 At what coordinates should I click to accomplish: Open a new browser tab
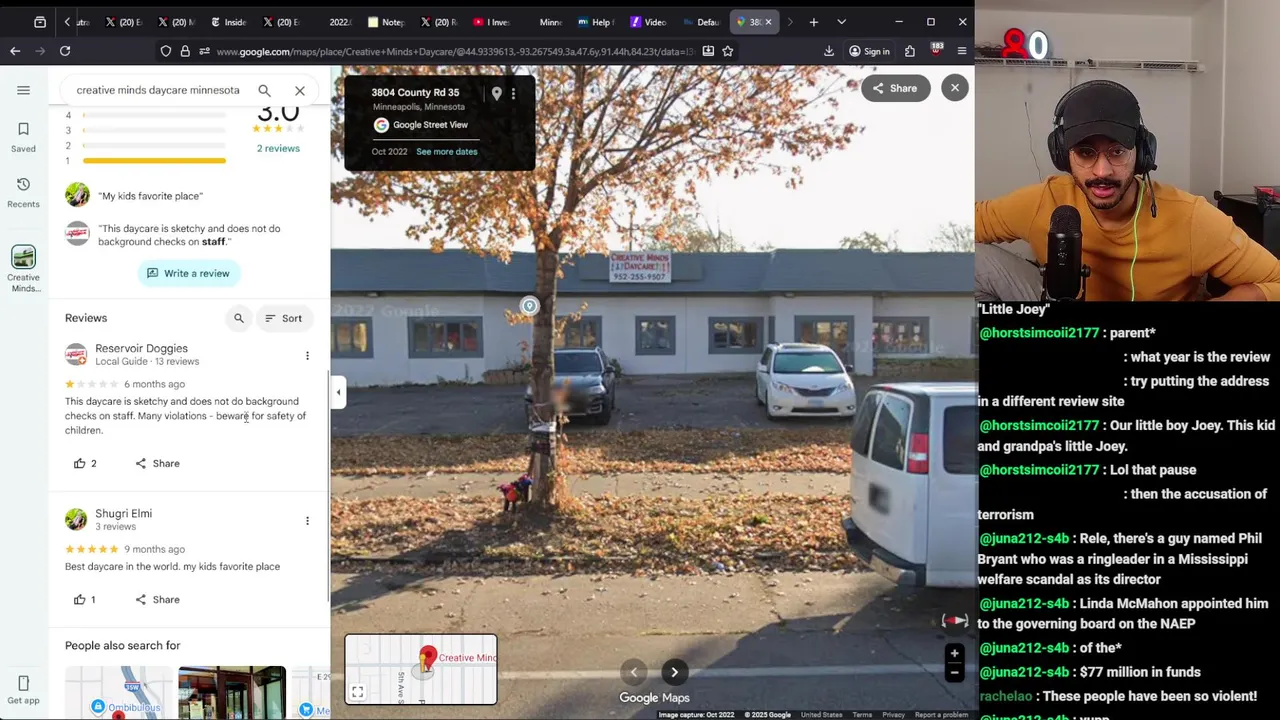(x=813, y=22)
